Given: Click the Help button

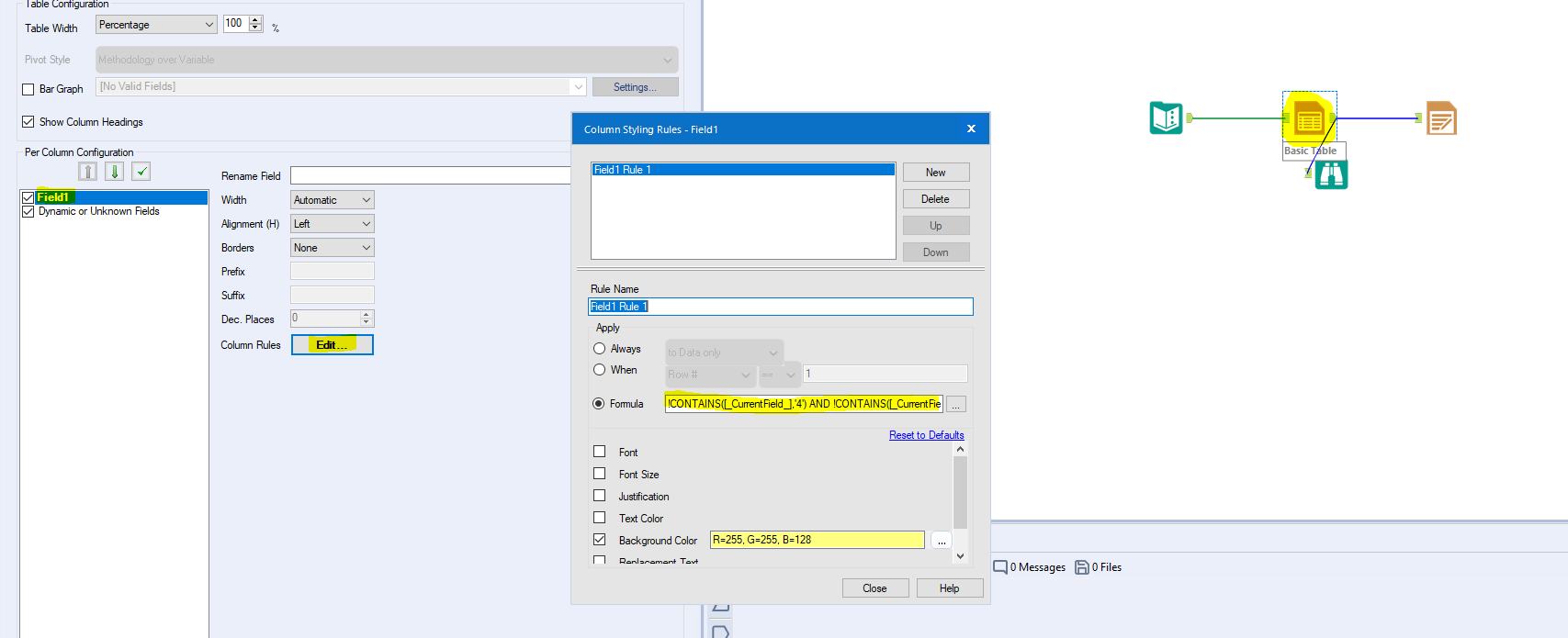Looking at the screenshot, I should (950, 588).
